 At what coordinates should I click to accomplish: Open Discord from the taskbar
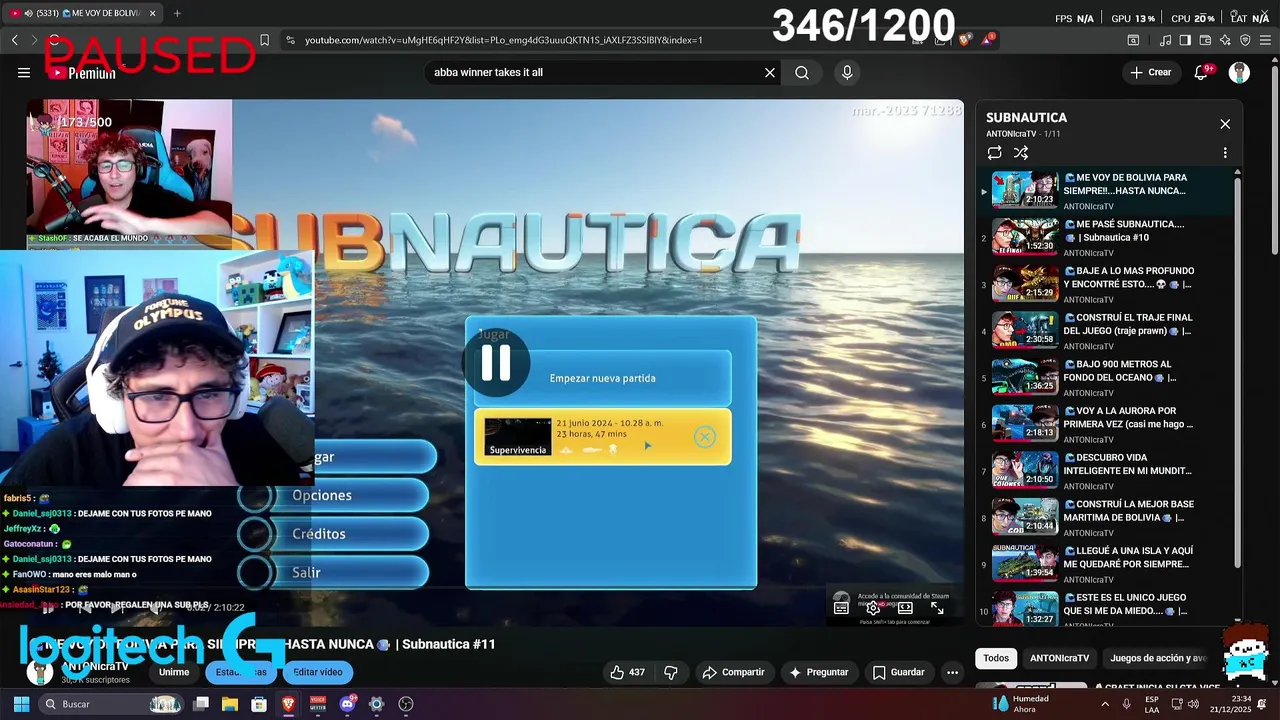[x=347, y=704]
